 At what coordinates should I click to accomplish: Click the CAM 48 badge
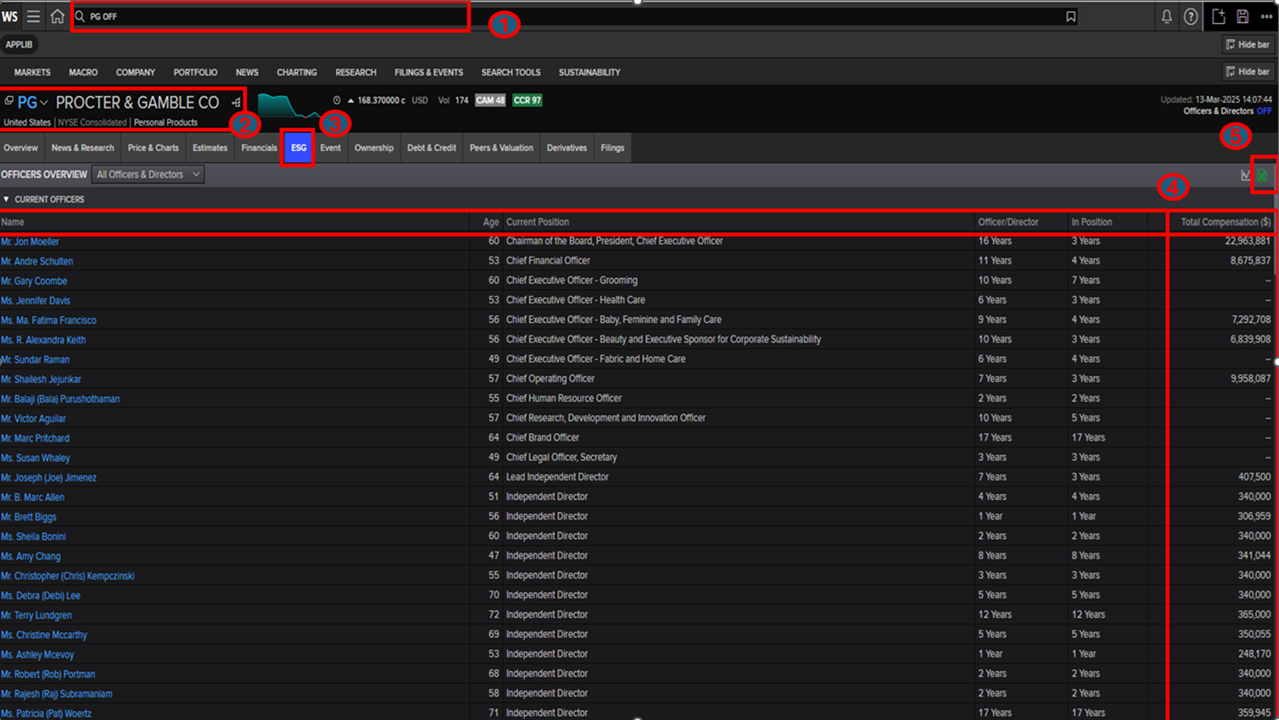pyautogui.click(x=490, y=100)
